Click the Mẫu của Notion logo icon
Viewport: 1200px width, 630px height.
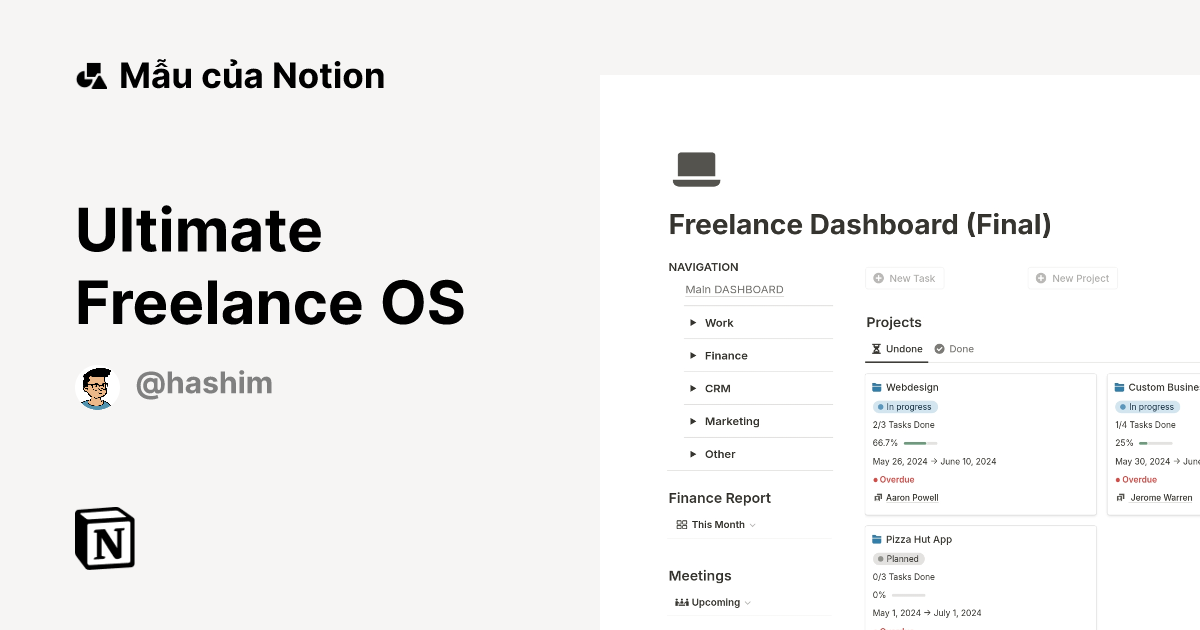pyautogui.click(x=91, y=74)
